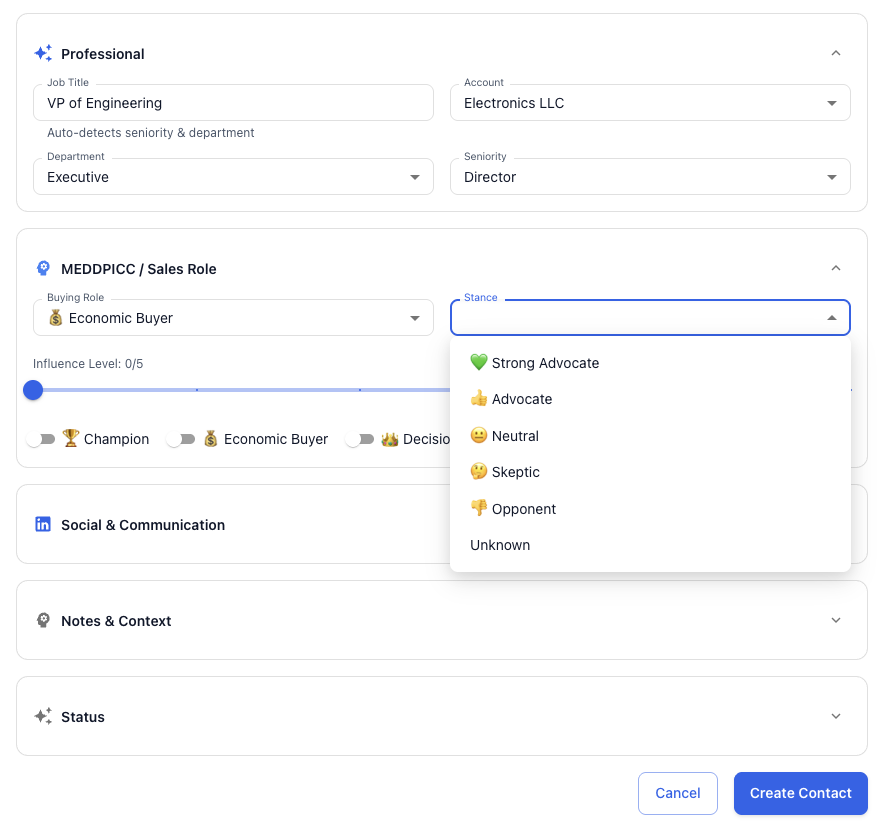Select the green heart Strong Advocate option
The width and height of the screenshot is (886, 832).
coord(535,363)
